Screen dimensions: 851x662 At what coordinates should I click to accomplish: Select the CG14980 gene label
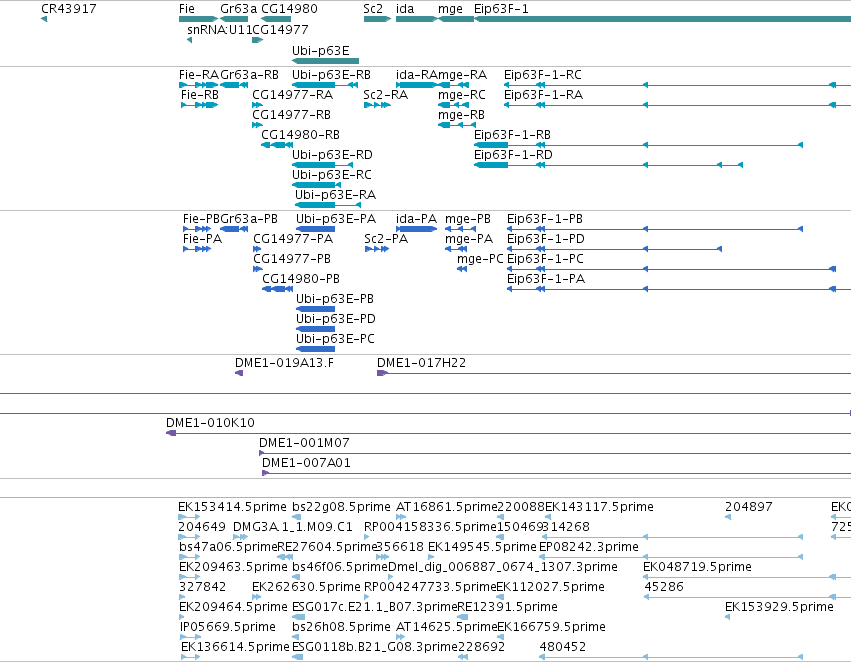tap(289, 9)
